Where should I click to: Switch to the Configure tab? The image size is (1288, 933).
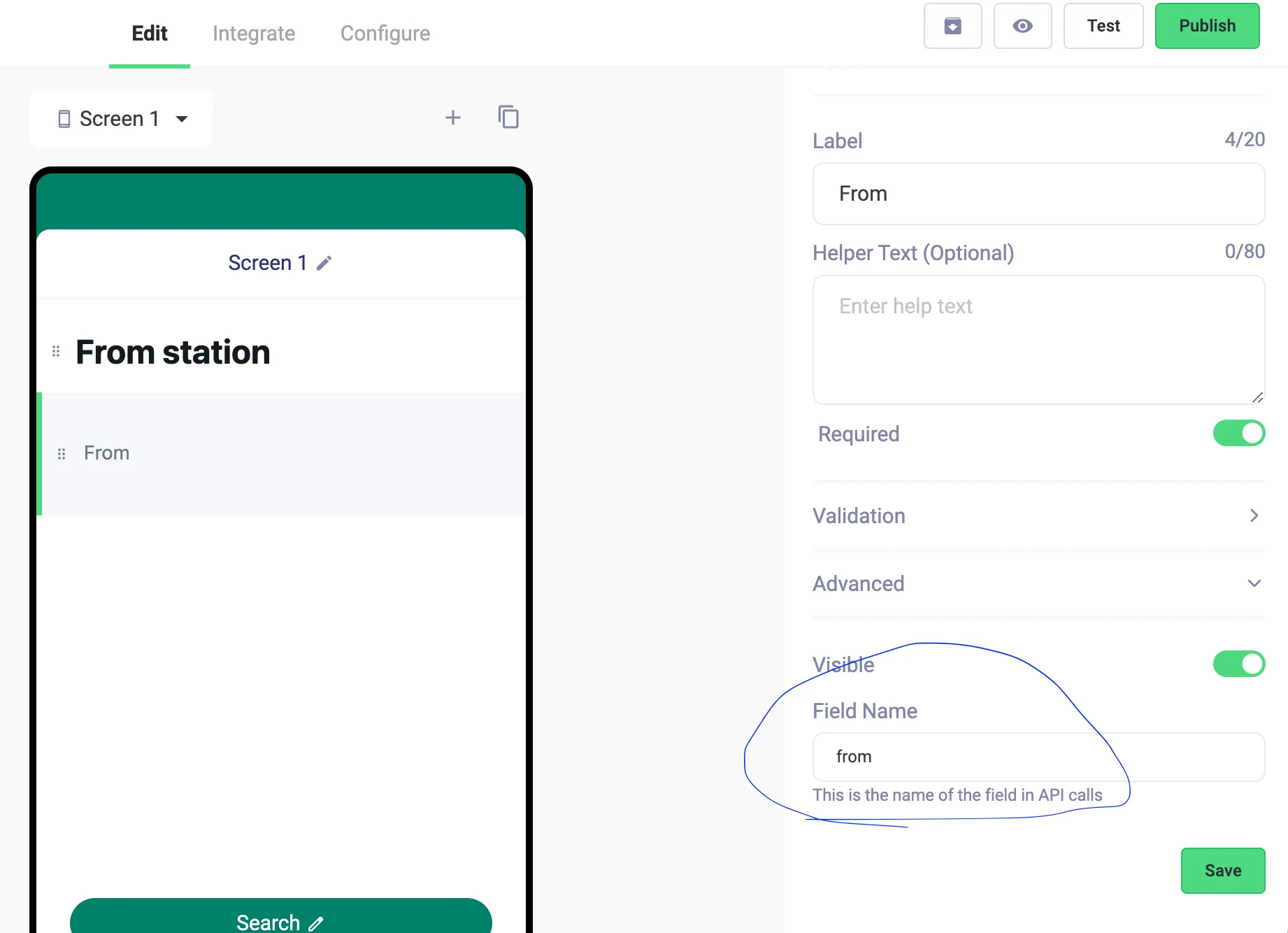click(x=385, y=33)
